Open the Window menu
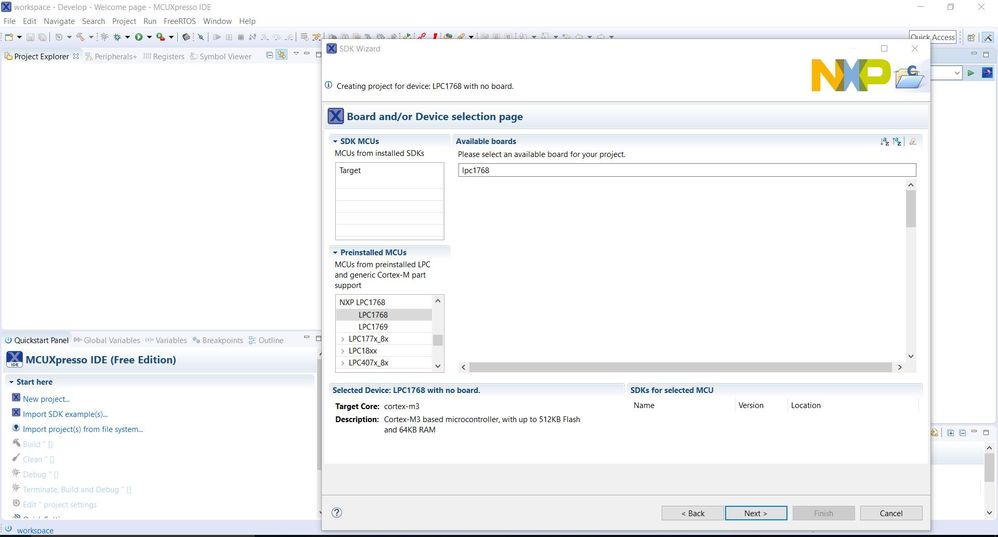 [x=217, y=21]
